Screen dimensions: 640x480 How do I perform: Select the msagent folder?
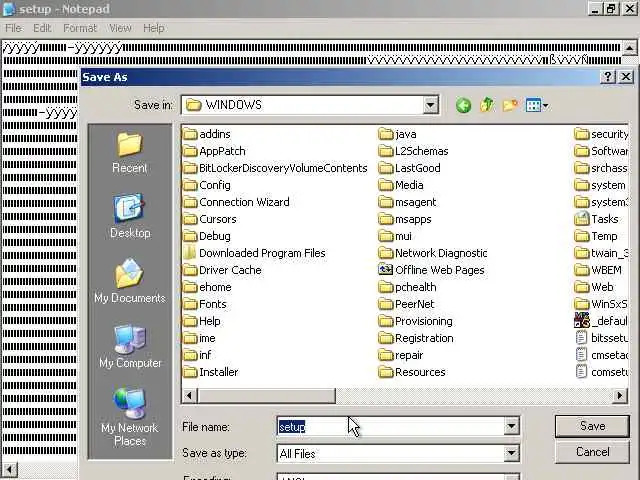[x=408, y=202]
